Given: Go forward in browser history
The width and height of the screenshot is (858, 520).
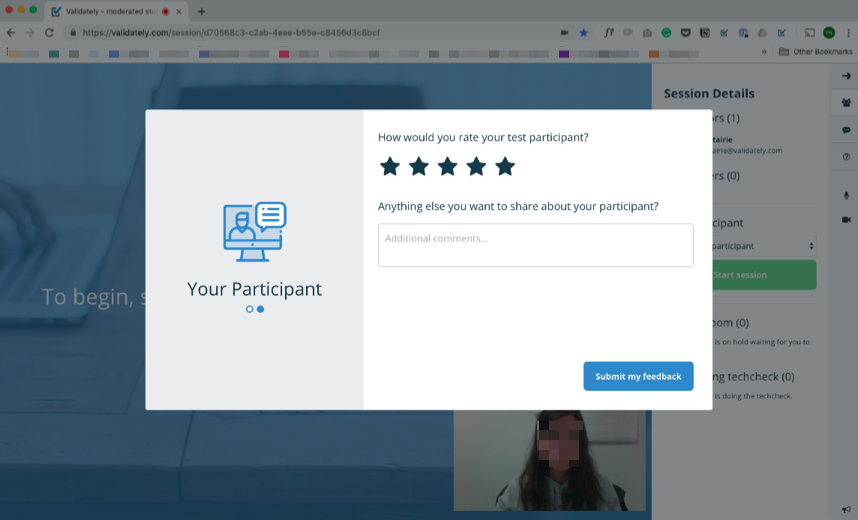Looking at the screenshot, I should click(x=30, y=33).
